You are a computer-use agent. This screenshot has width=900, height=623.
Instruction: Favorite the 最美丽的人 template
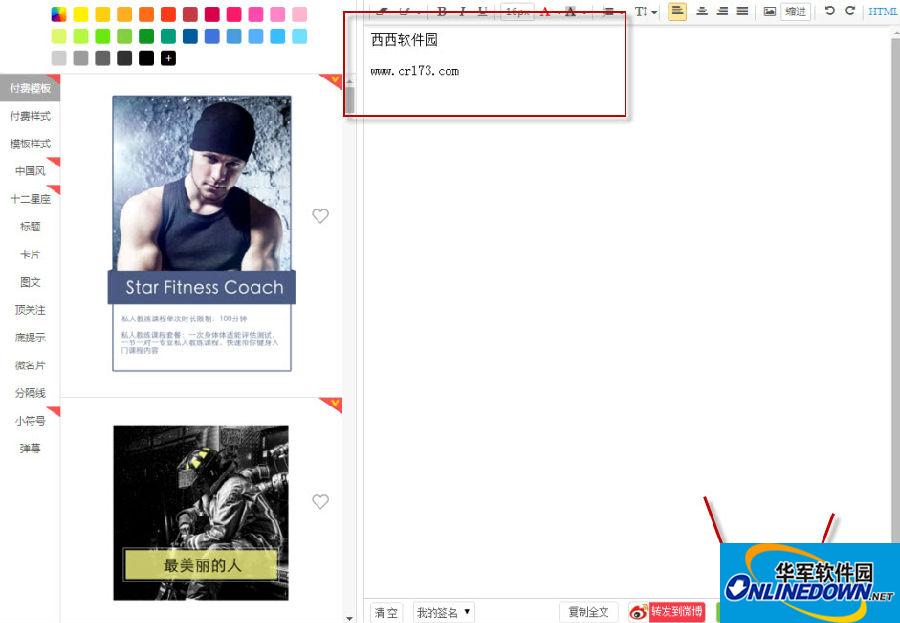[x=320, y=501]
